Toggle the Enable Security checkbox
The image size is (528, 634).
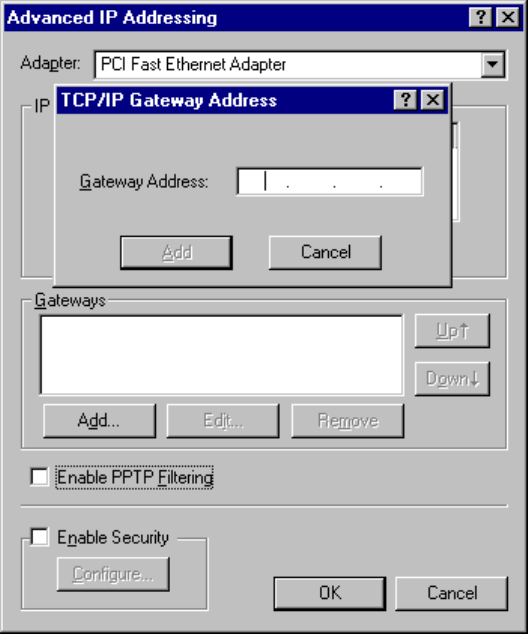(39, 537)
